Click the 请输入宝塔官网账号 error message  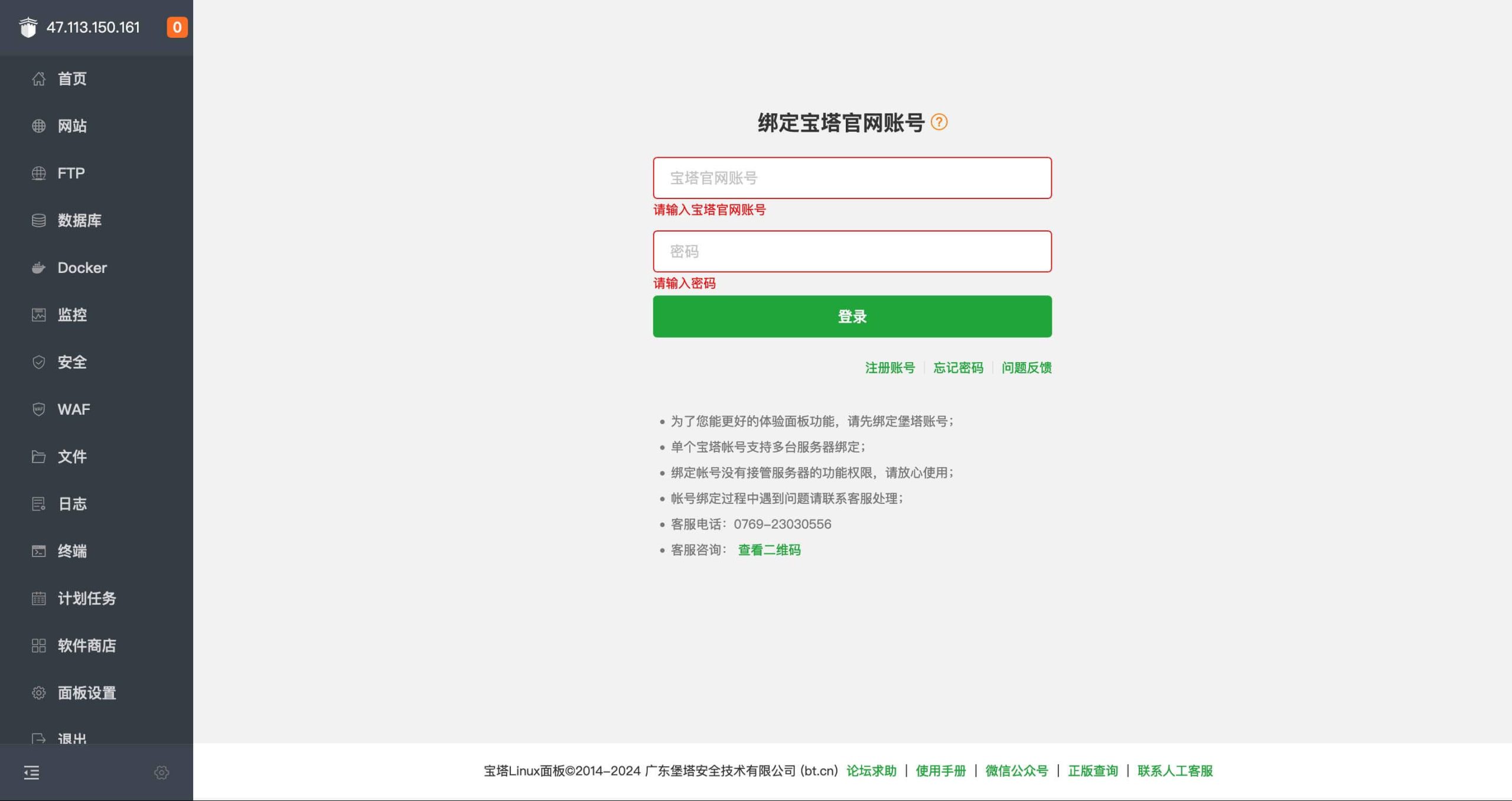pyautogui.click(x=709, y=210)
